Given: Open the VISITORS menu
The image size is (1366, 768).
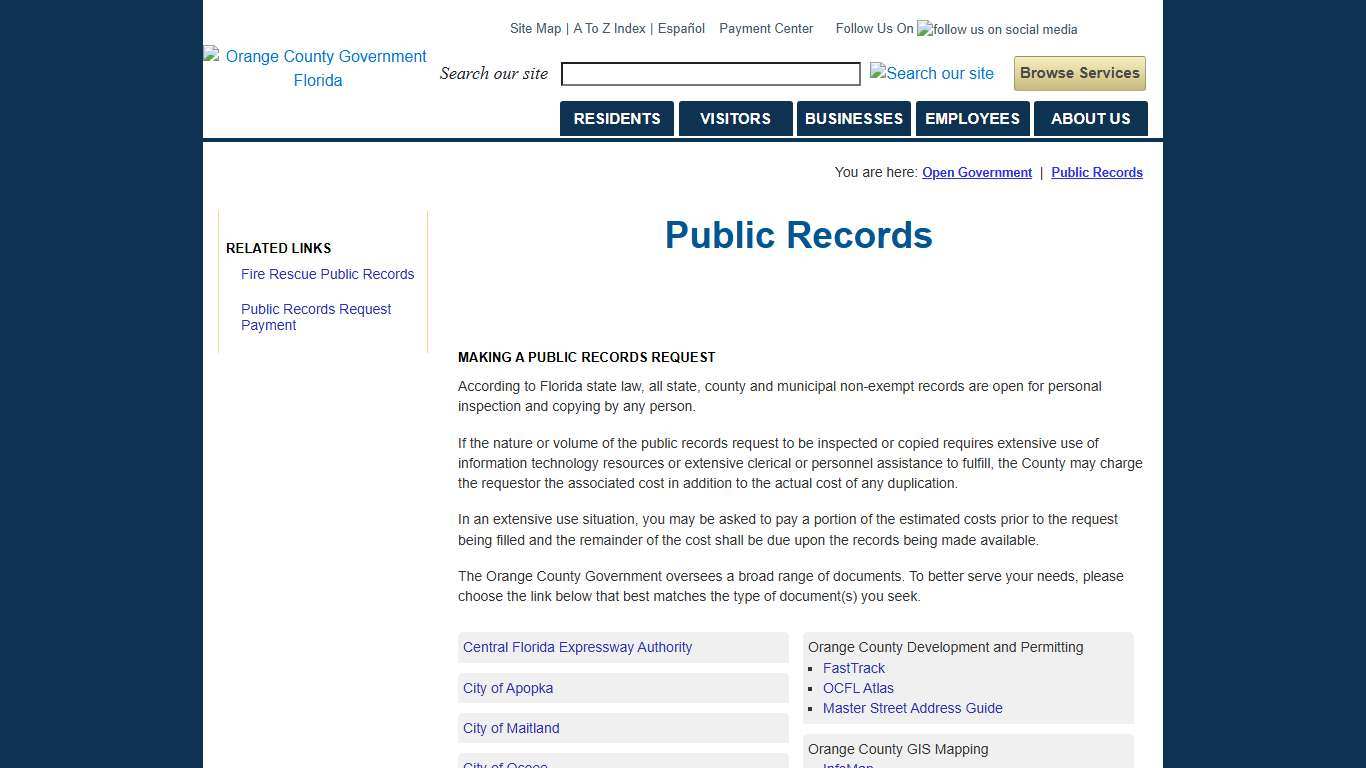Looking at the screenshot, I should coord(735,118).
